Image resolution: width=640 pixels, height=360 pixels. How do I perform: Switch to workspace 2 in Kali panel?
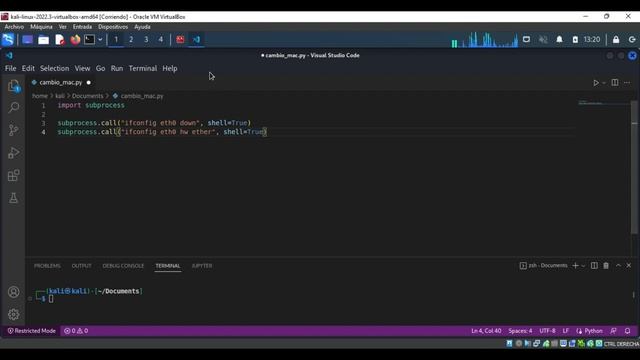(131, 40)
